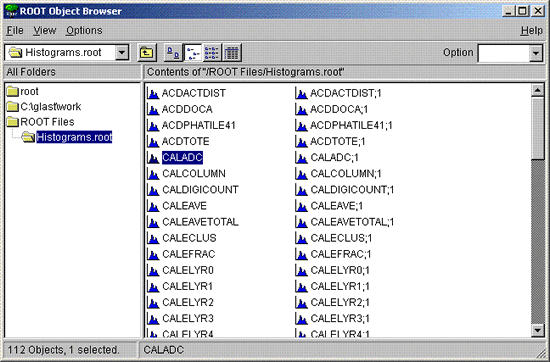550x362 pixels.
Task: Switch to details view mode
Action: (232, 53)
